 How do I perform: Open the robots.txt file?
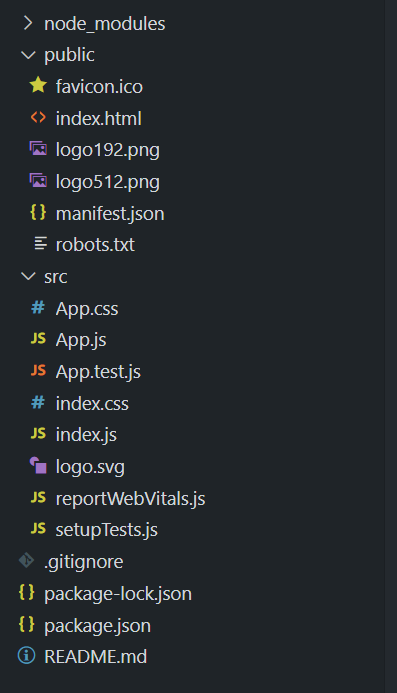pos(95,245)
